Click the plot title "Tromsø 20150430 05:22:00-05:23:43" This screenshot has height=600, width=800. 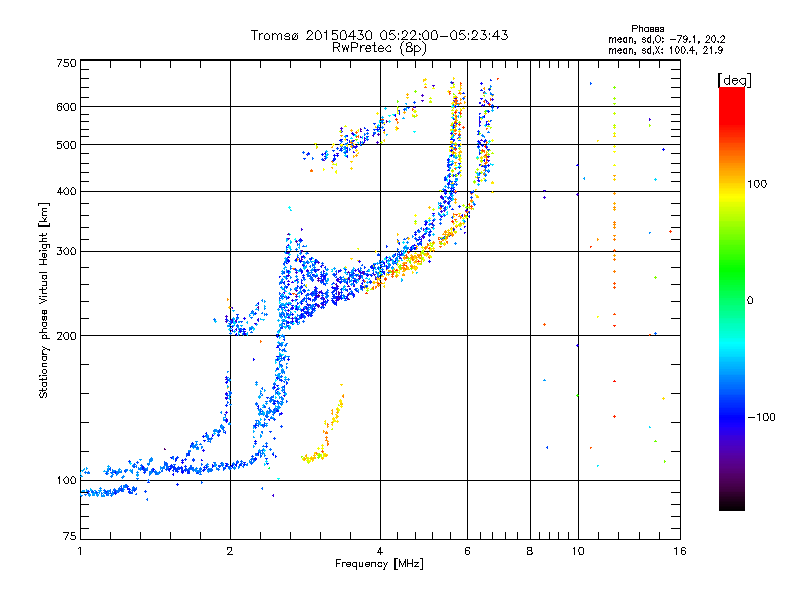click(x=380, y=35)
